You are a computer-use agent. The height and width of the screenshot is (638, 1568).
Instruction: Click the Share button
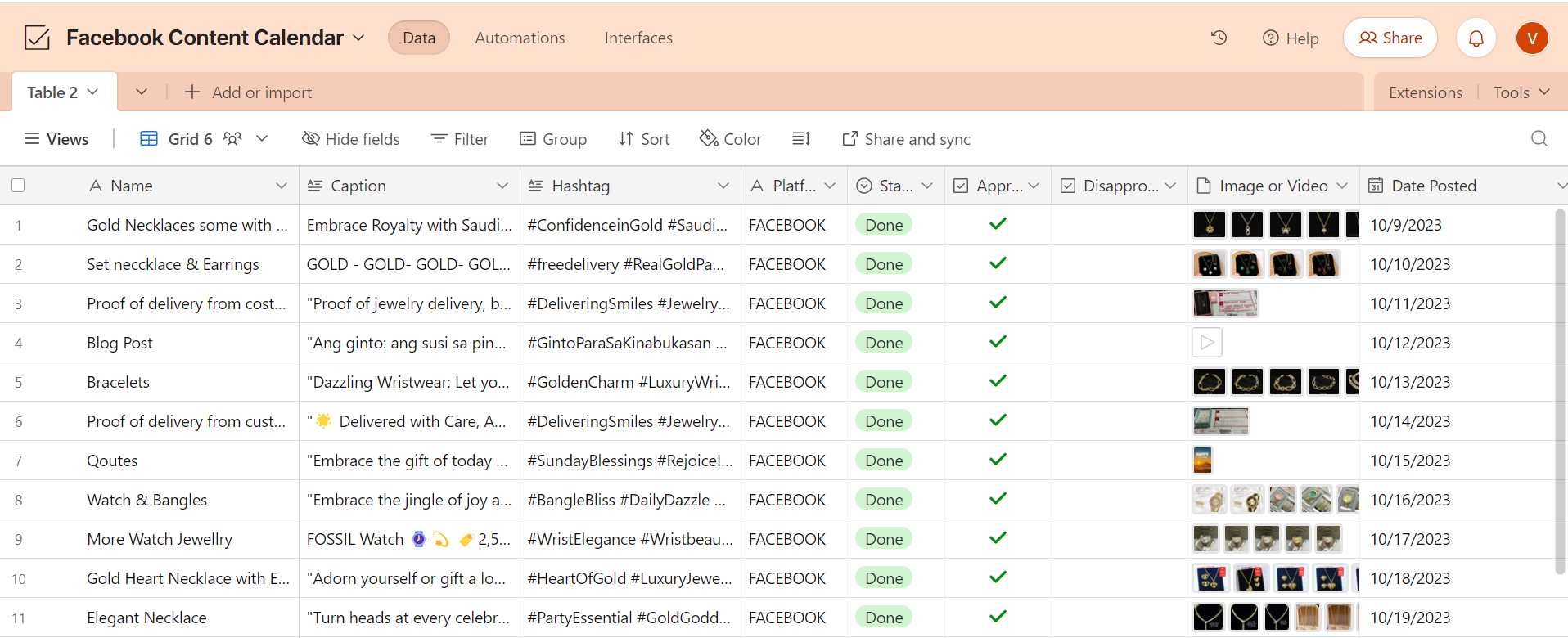pos(1390,38)
